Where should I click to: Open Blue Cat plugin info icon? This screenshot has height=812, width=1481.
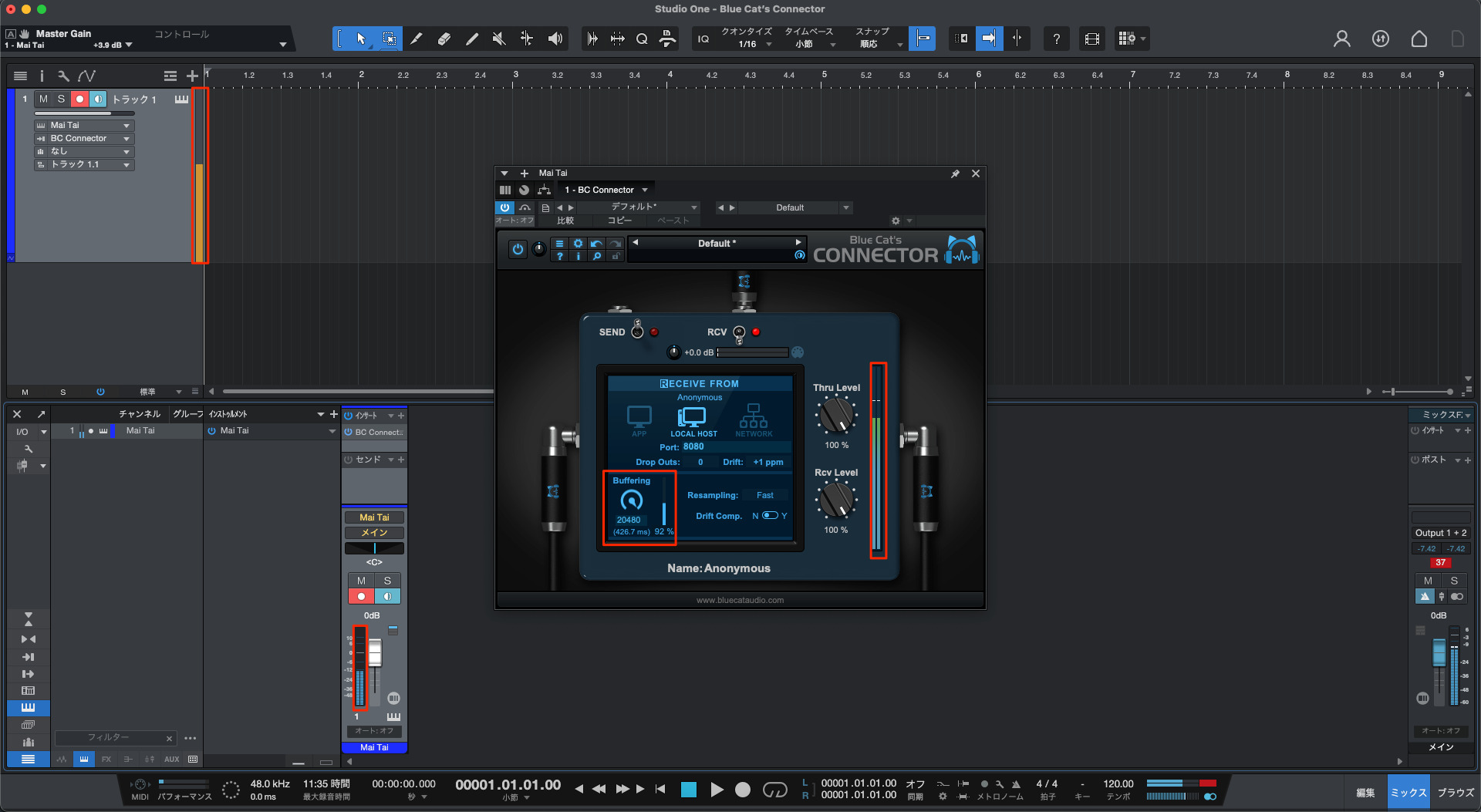578,256
